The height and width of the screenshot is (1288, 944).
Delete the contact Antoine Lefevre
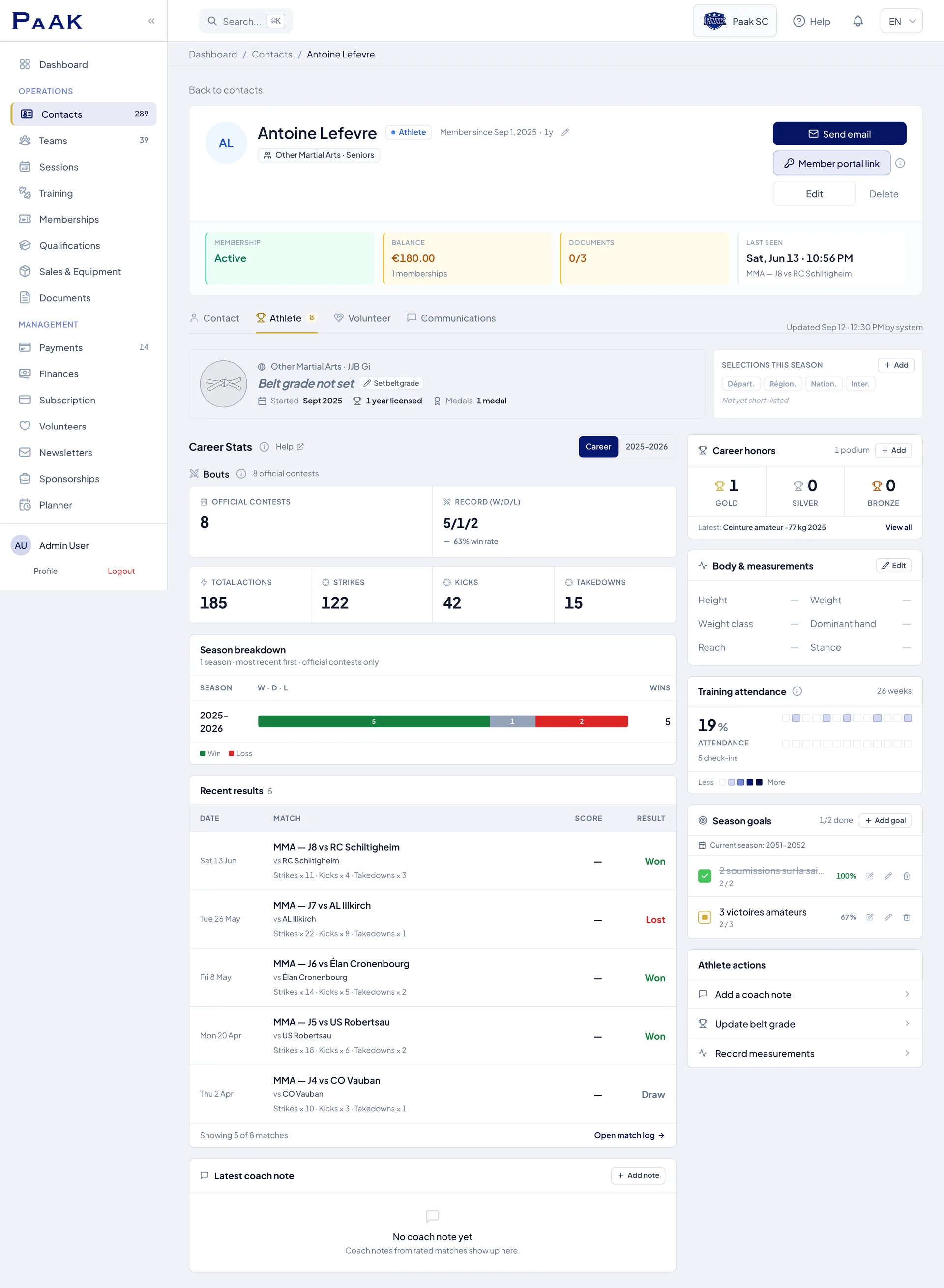[x=884, y=194]
